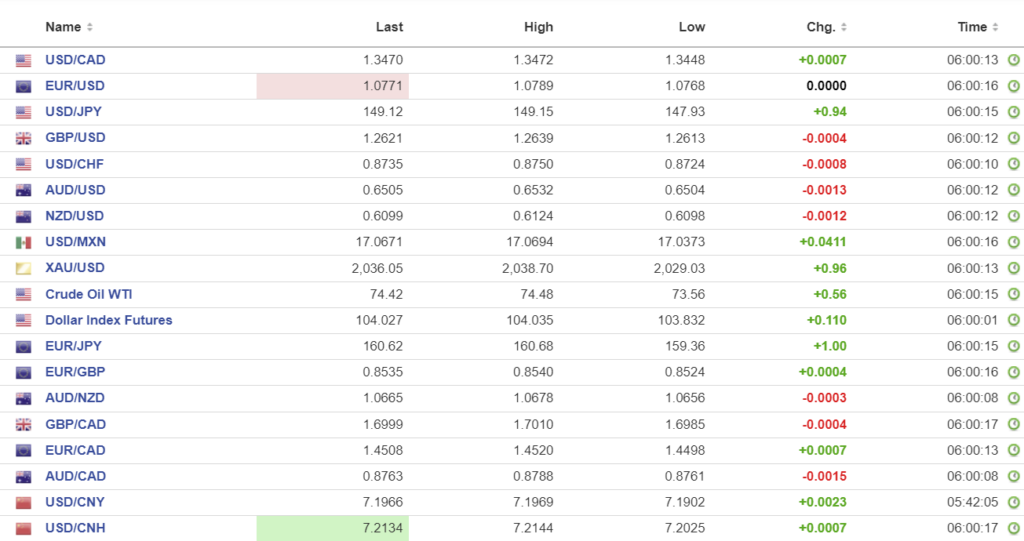
Task: Open the Crude Oil WTI link
Action: tap(89, 294)
